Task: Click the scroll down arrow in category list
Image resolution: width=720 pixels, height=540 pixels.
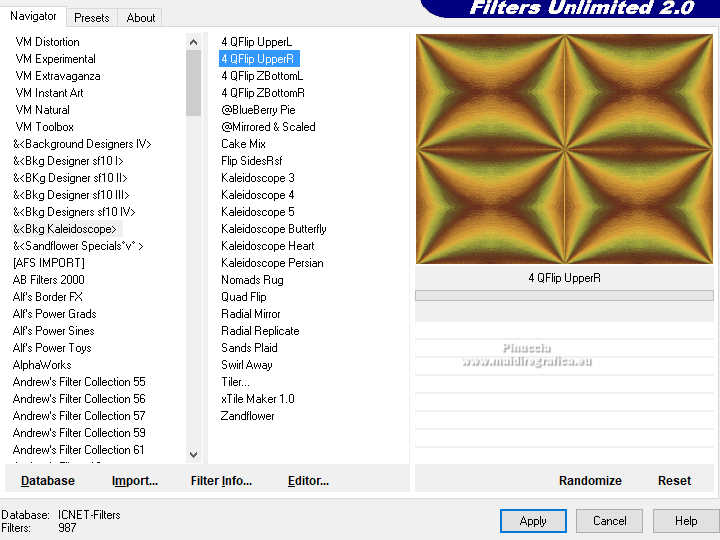Action: [x=193, y=454]
